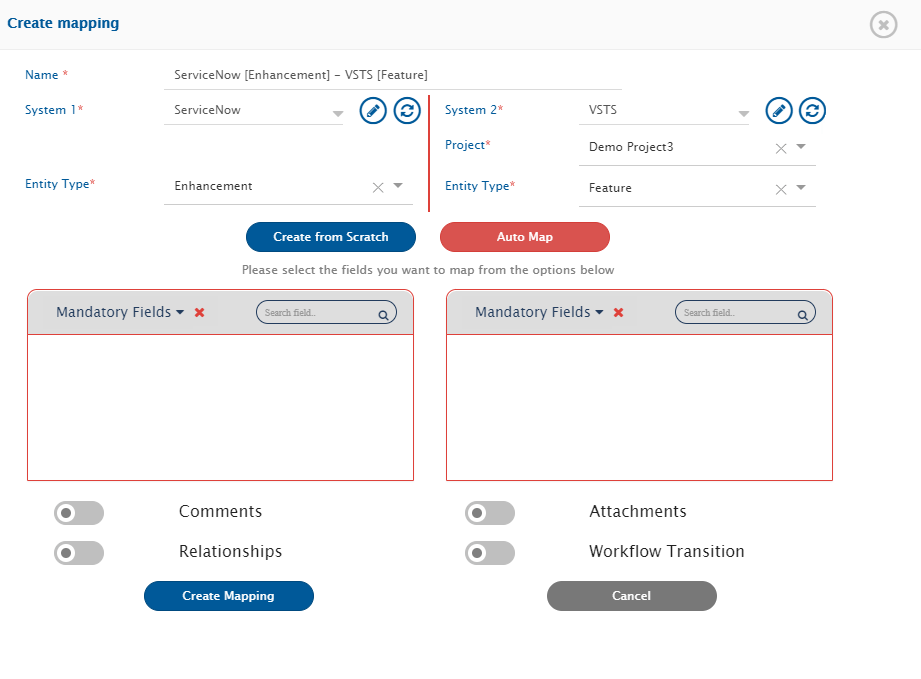
Task: Enable the Attachments toggle
Action: pos(490,513)
